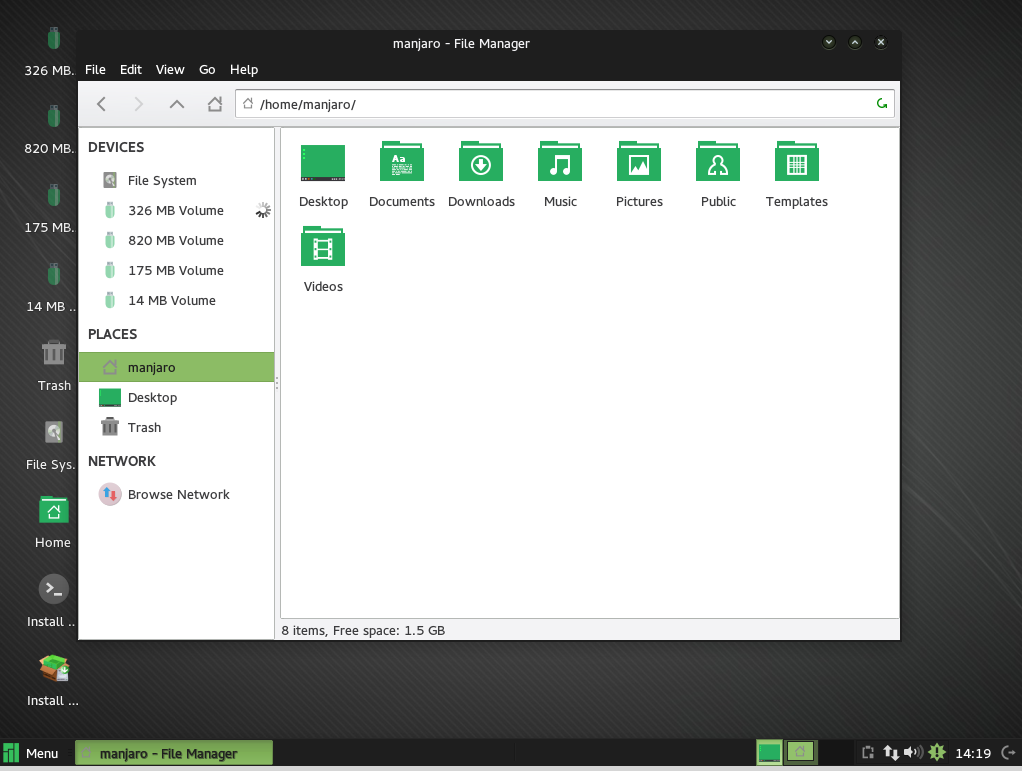Image resolution: width=1022 pixels, height=771 pixels.
Task: Click the status bar text 8 items
Action: point(303,631)
